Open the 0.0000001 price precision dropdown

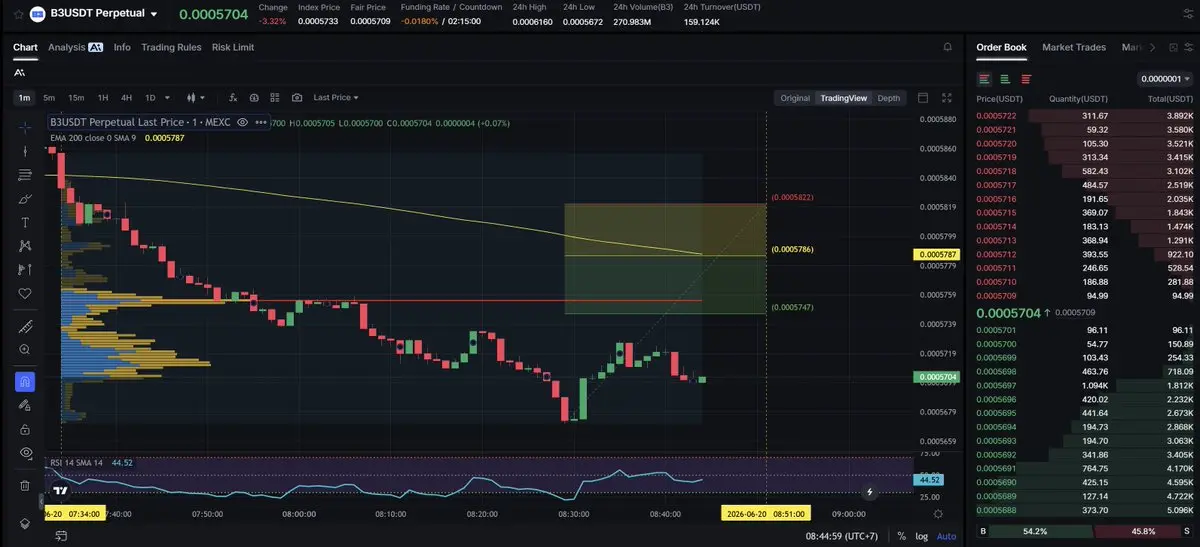click(1167, 79)
